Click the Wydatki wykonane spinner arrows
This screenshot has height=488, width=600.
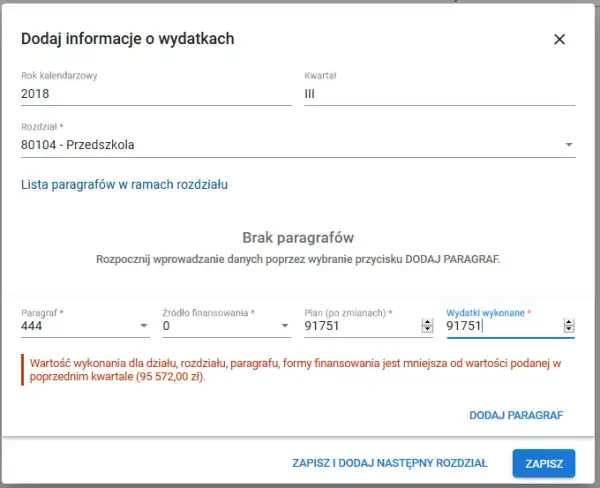[x=569, y=326]
